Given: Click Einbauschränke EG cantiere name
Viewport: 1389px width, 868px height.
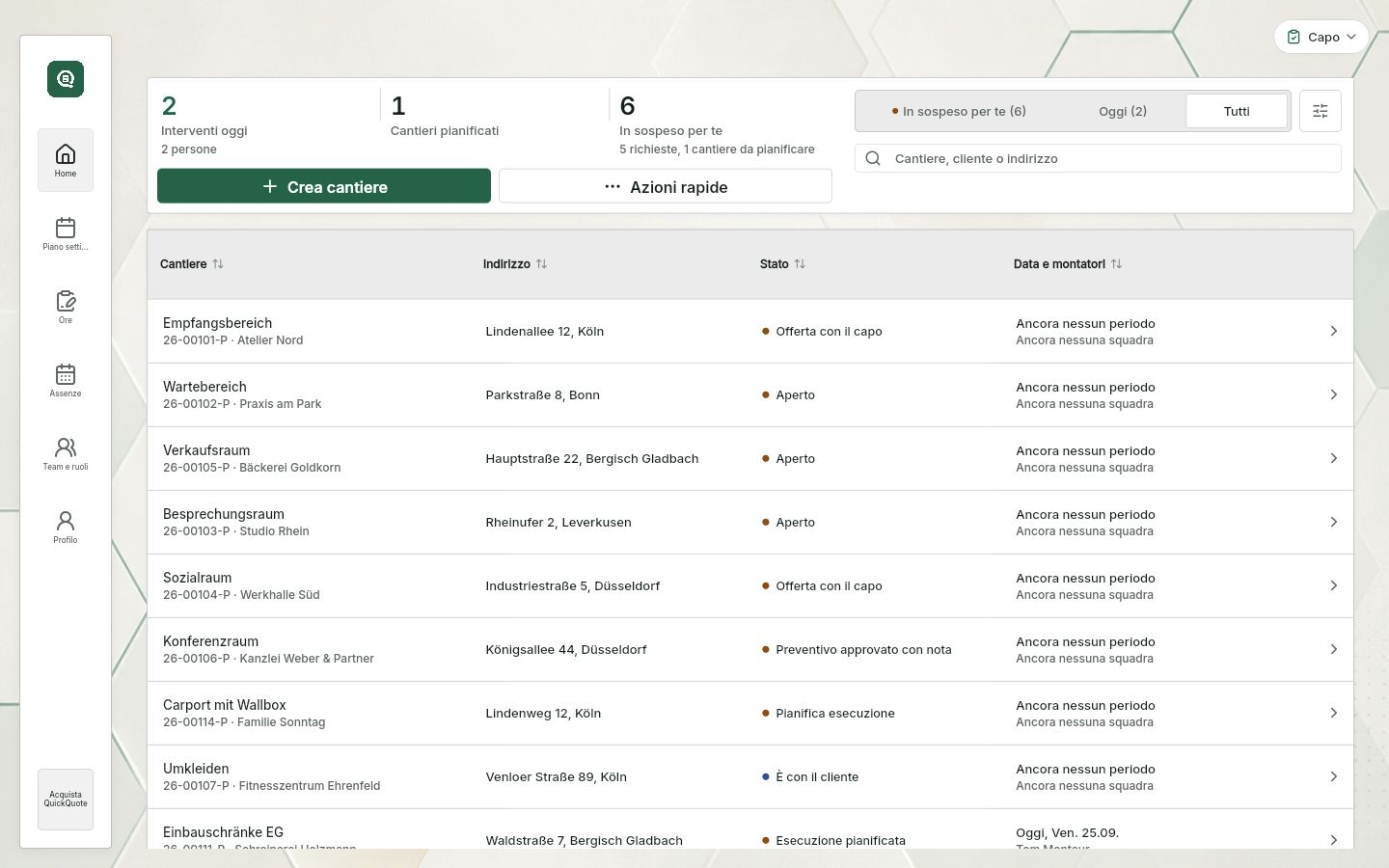Looking at the screenshot, I should (223, 832).
